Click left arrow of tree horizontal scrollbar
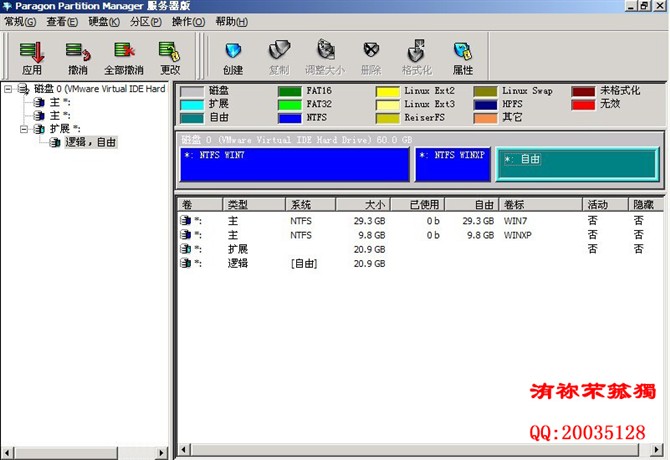Viewport: 670px width, 460px height. (x=6, y=452)
